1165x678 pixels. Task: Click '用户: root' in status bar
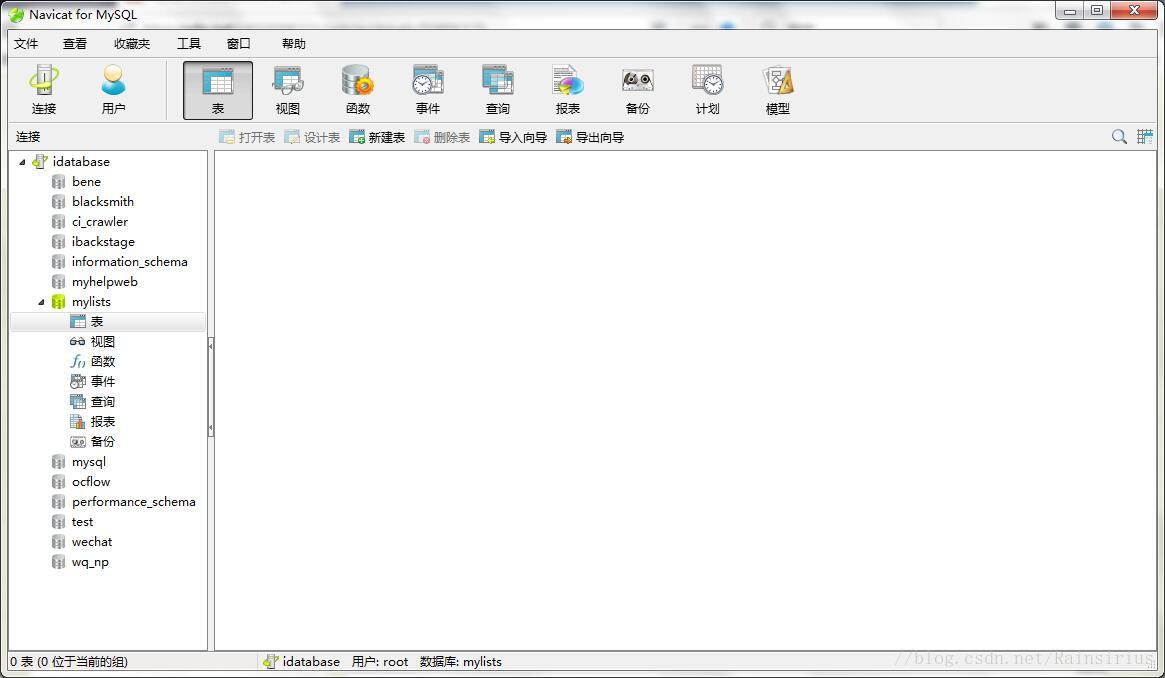tap(380, 662)
